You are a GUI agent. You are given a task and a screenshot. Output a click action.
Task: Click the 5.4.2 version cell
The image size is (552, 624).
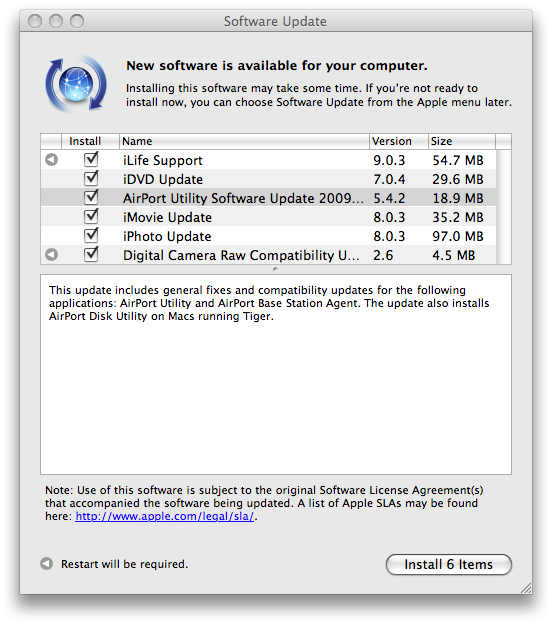389,198
